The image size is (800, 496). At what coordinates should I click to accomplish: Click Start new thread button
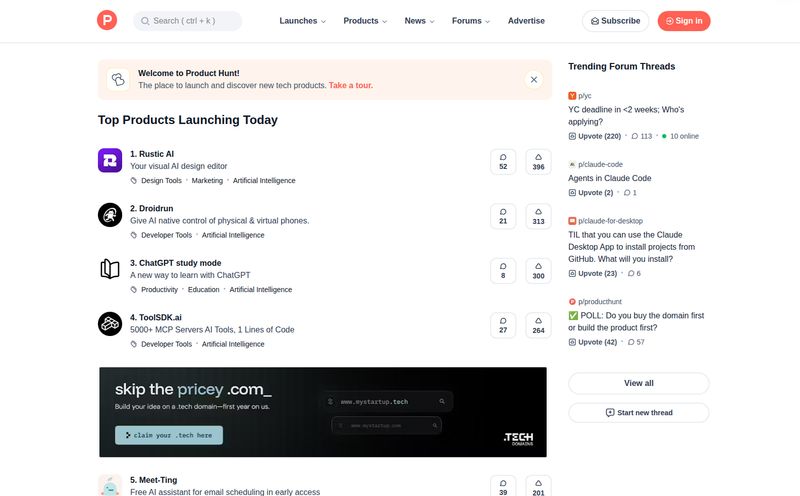pyautogui.click(x=639, y=413)
